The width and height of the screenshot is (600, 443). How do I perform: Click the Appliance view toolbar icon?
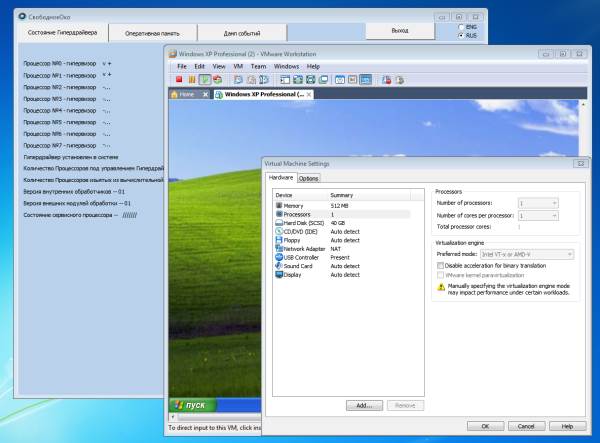[x=352, y=80]
